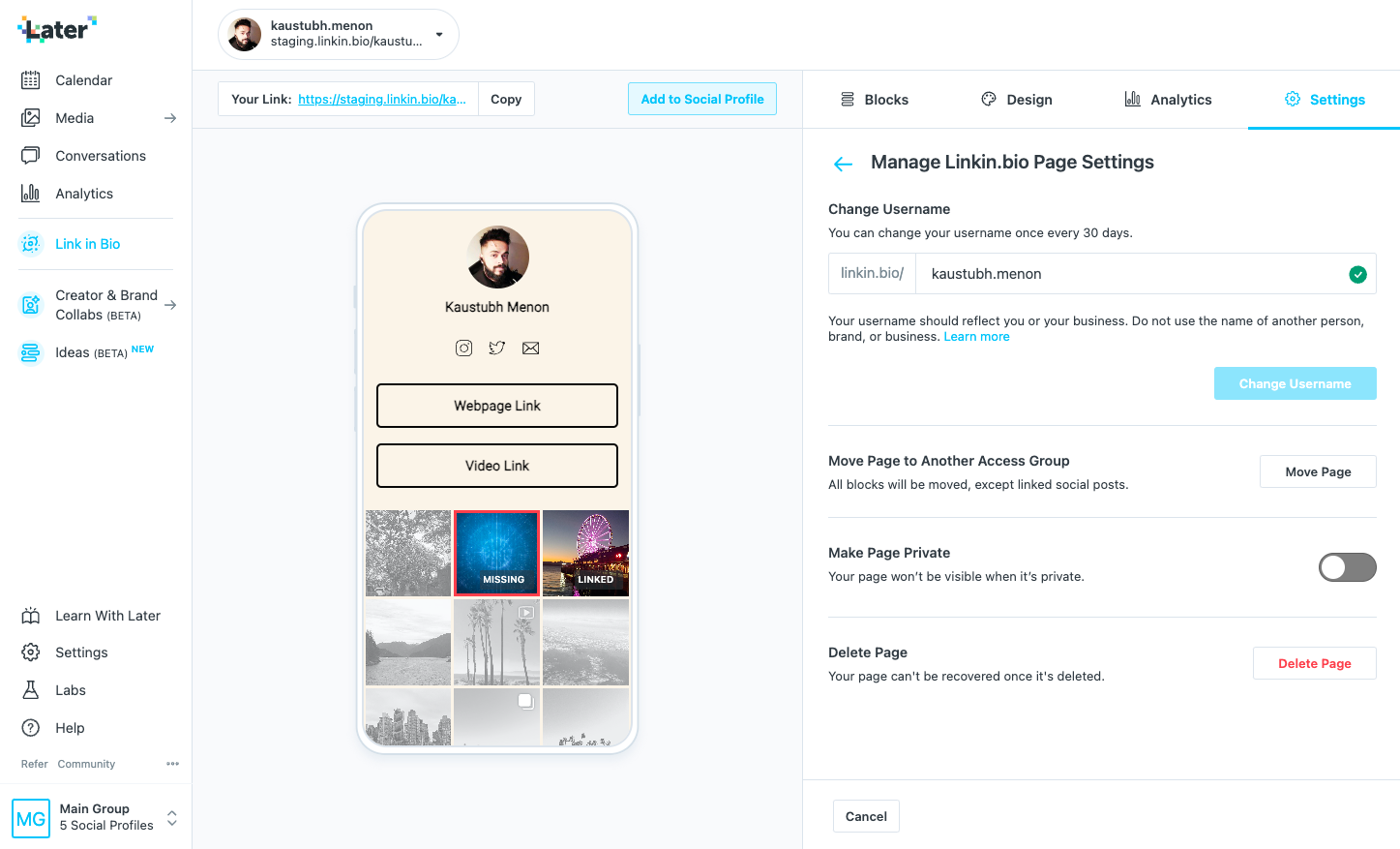Click the Design tab palette icon

989,99
